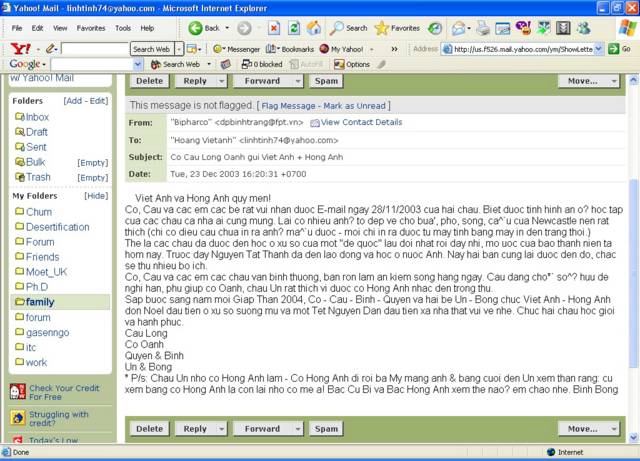Screen dimensions: 640x461
Task: Open the Yahoo Bookmarks toolbar button
Action: click(x=290, y=49)
